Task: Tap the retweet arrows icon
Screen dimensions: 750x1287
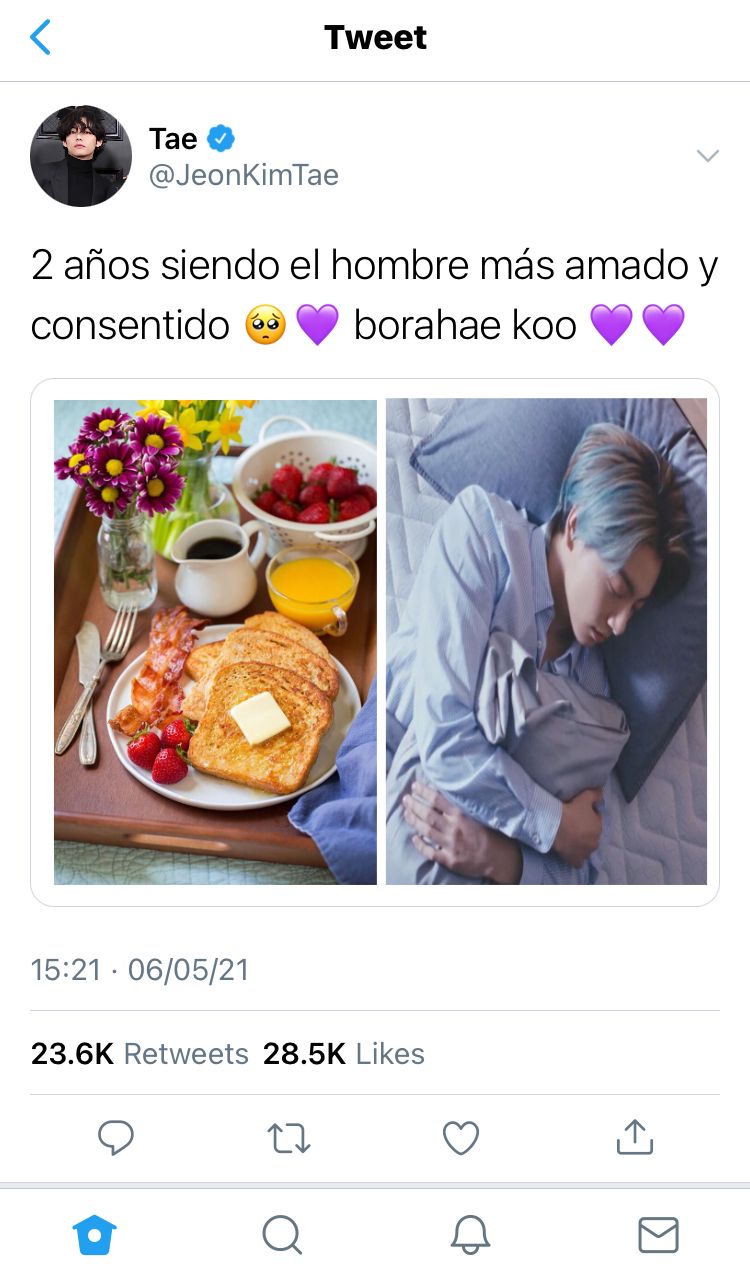Action: tap(289, 1138)
